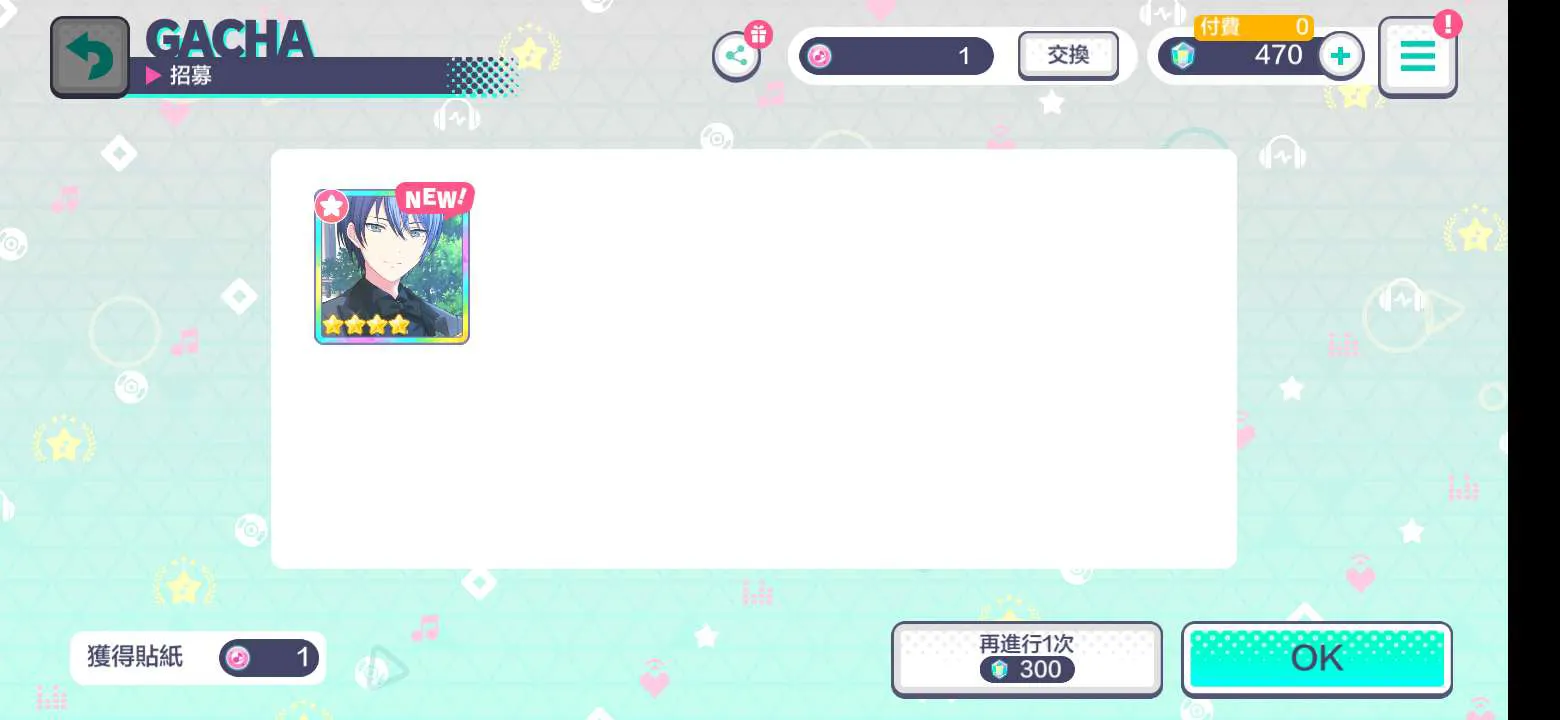Image resolution: width=1560 pixels, height=720 pixels.
Task: Tap the pink sticker icon in top counter
Action: (x=819, y=56)
